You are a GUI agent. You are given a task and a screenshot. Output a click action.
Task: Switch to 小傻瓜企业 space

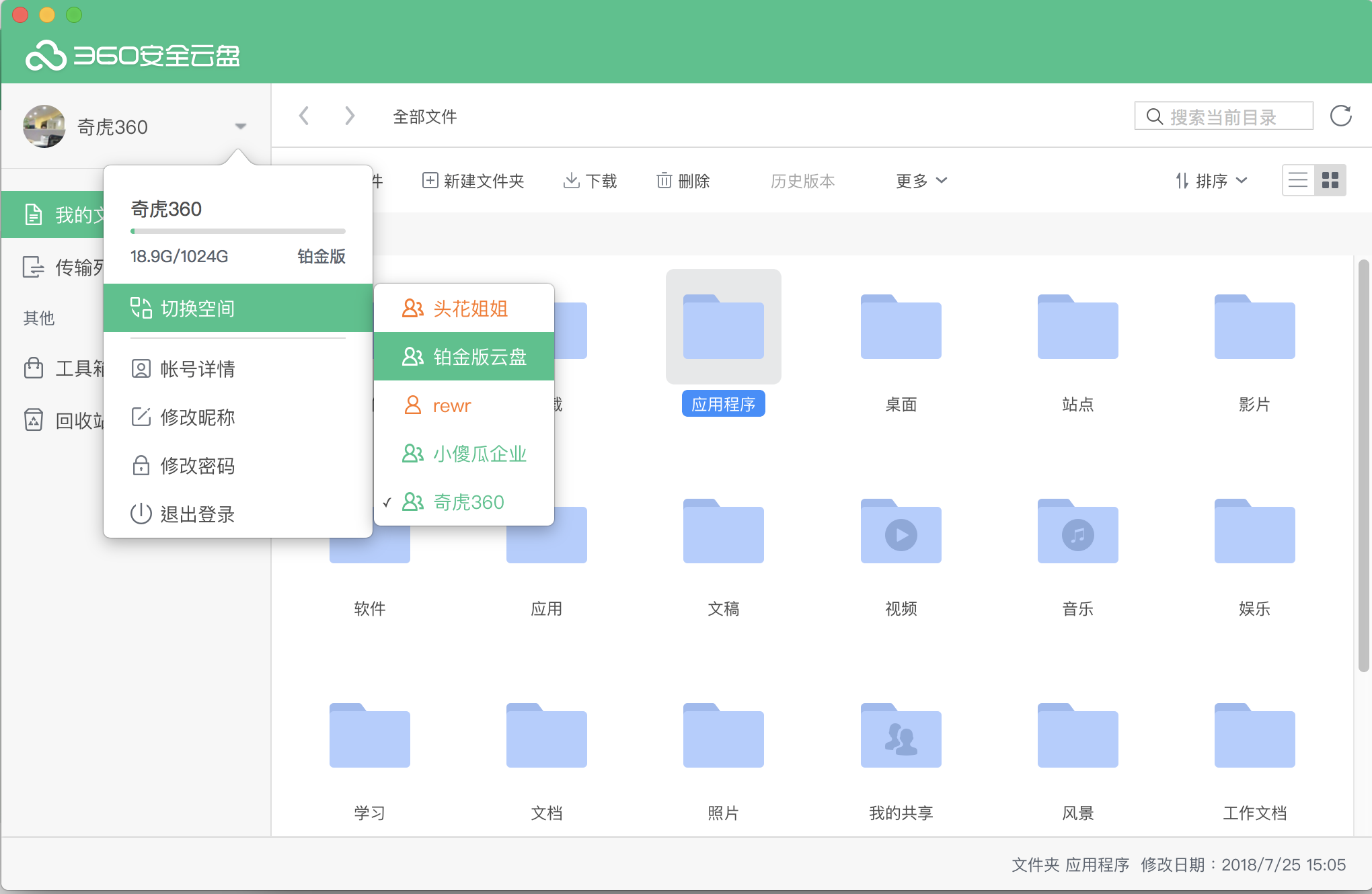(x=464, y=454)
